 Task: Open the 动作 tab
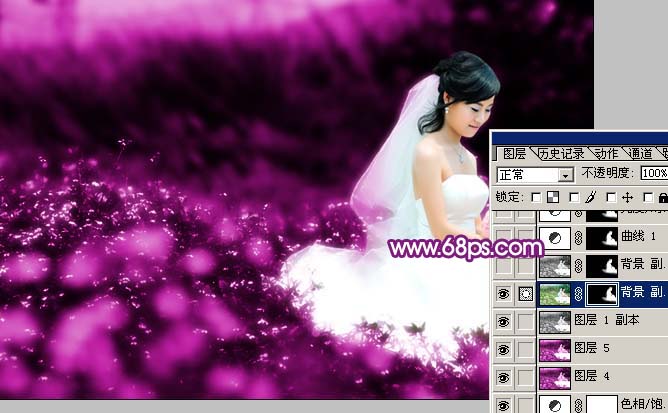[x=606, y=153]
